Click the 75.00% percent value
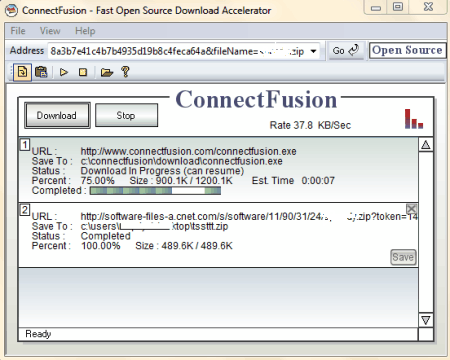The height and width of the screenshot is (360, 450). point(98,181)
